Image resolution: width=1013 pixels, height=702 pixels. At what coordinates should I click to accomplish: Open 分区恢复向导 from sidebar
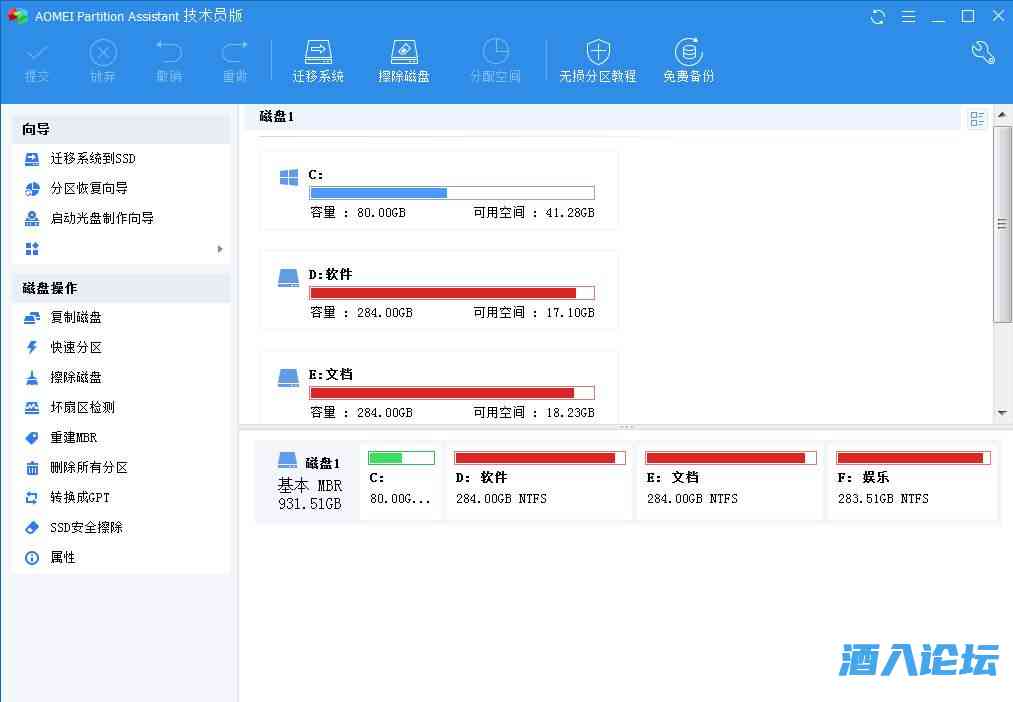point(89,188)
